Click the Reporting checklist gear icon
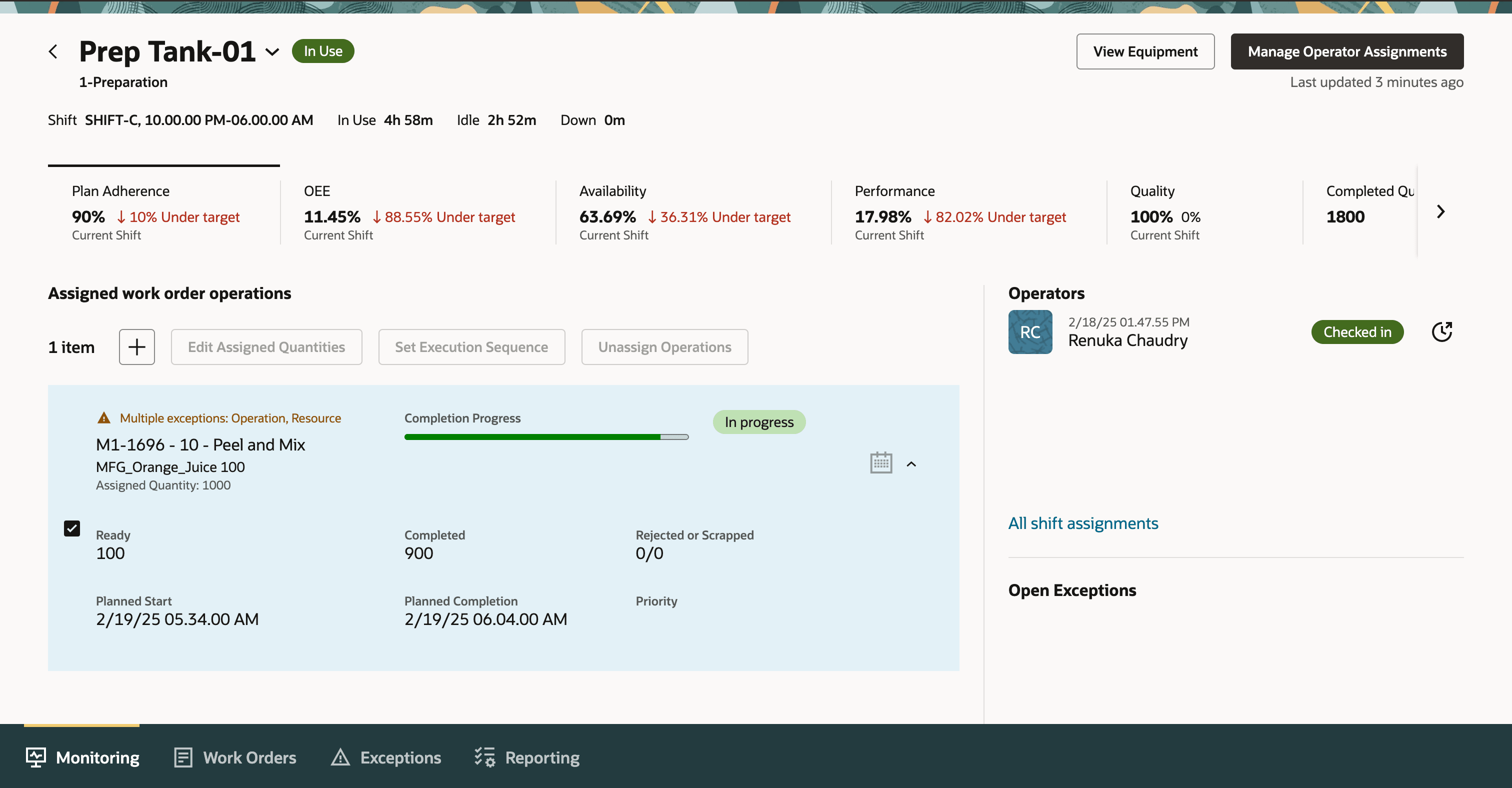 485,757
